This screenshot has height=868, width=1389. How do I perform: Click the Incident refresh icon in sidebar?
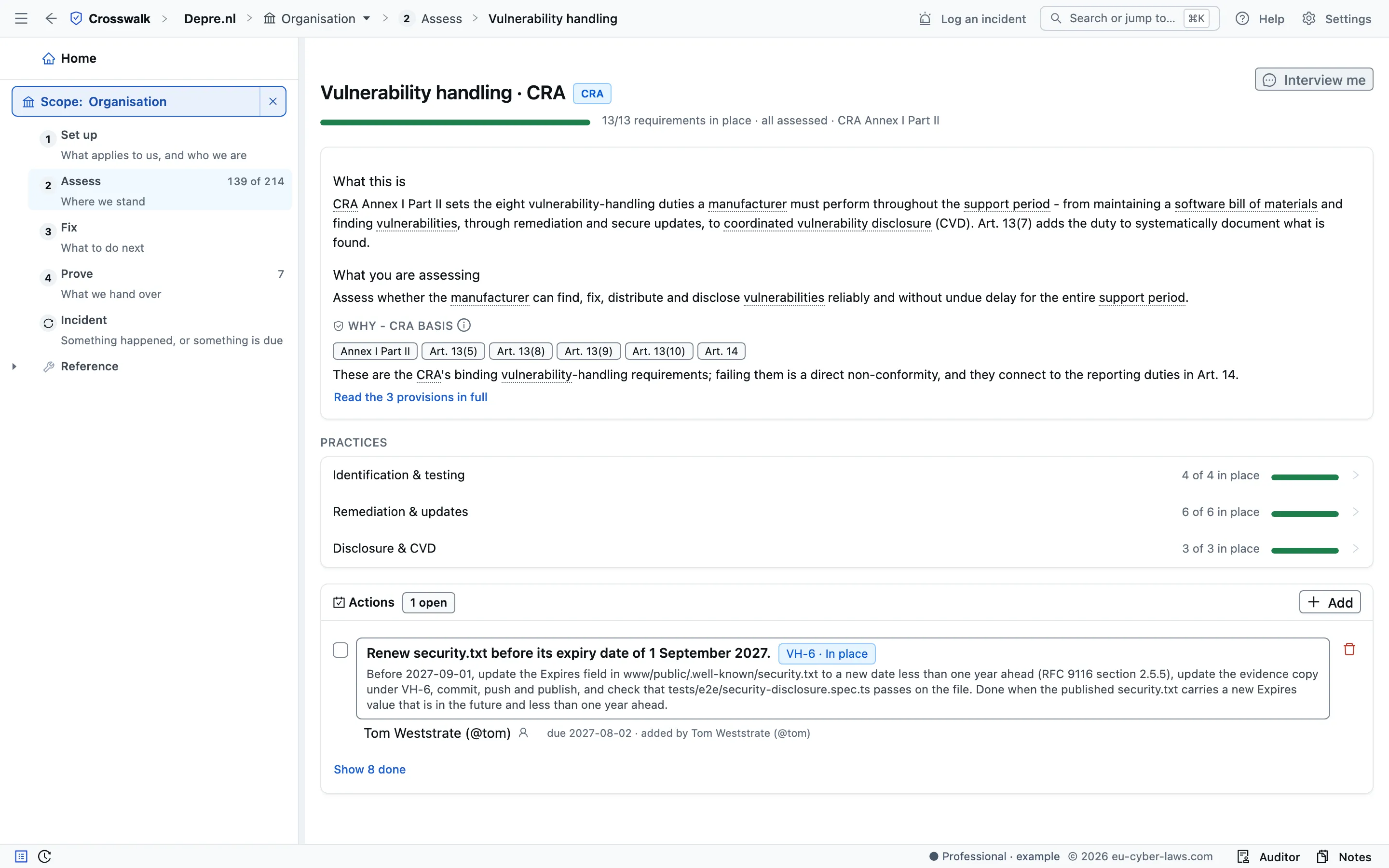pos(48,323)
